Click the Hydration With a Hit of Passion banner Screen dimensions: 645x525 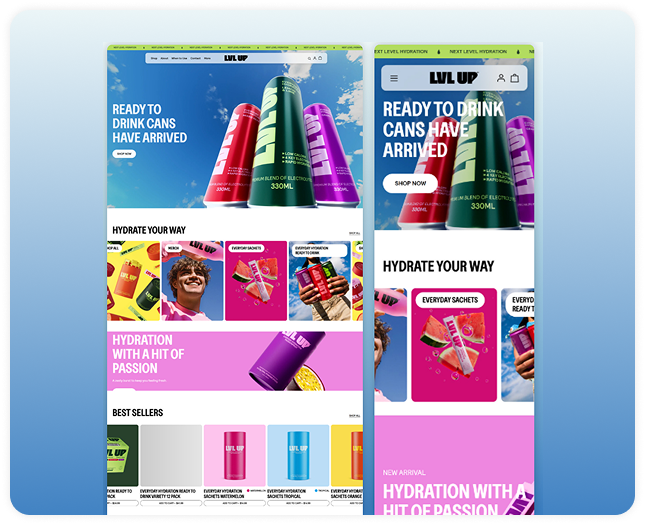pyautogui.click(x=235, y=361)
